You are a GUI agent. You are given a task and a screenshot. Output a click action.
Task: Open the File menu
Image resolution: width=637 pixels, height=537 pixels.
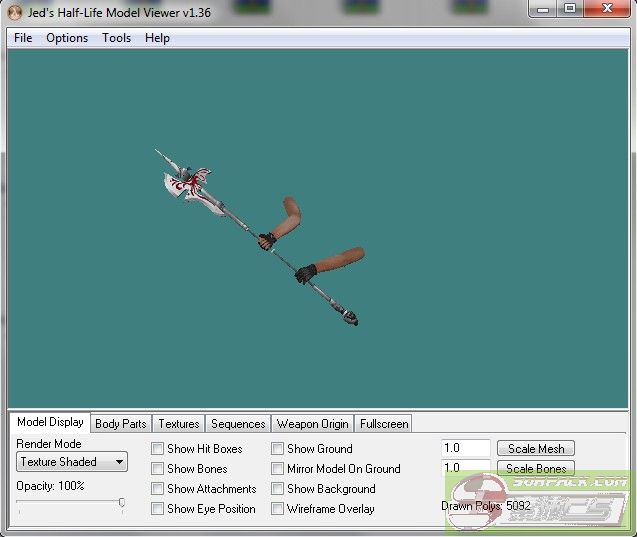click(x=23, y=38)
